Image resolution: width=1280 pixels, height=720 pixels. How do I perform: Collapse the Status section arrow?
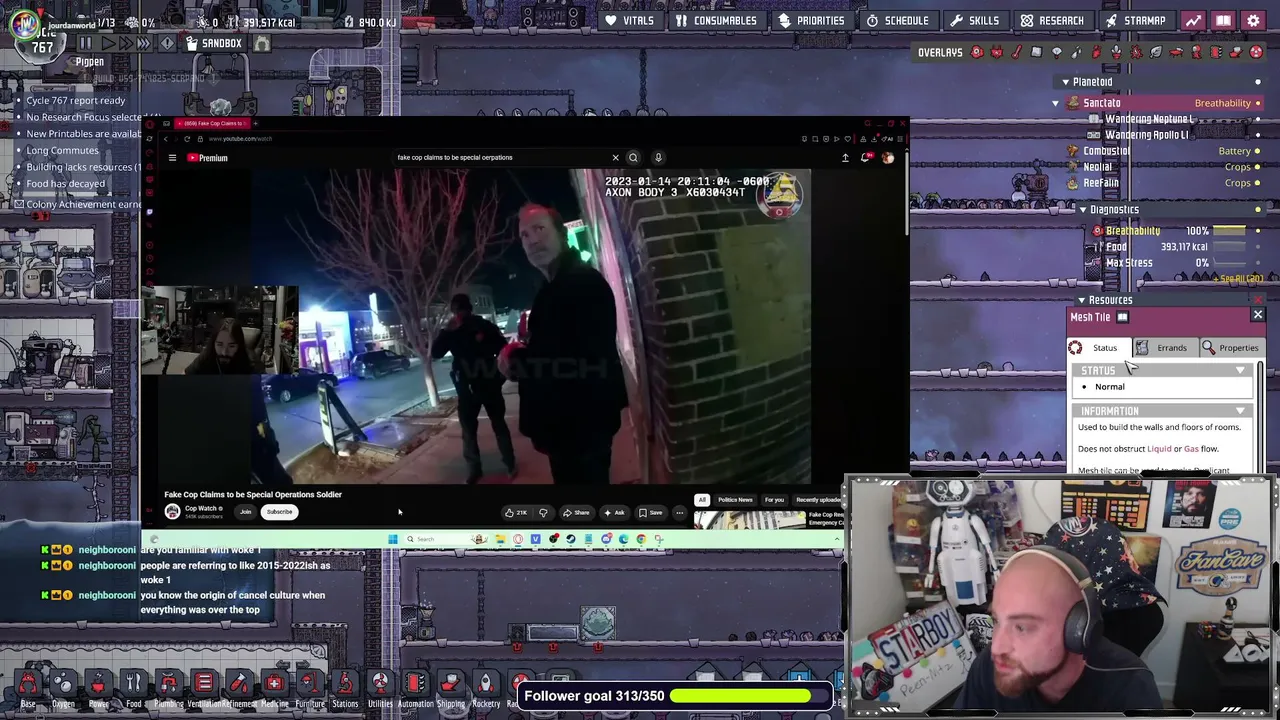click(x=1240, y=371)
